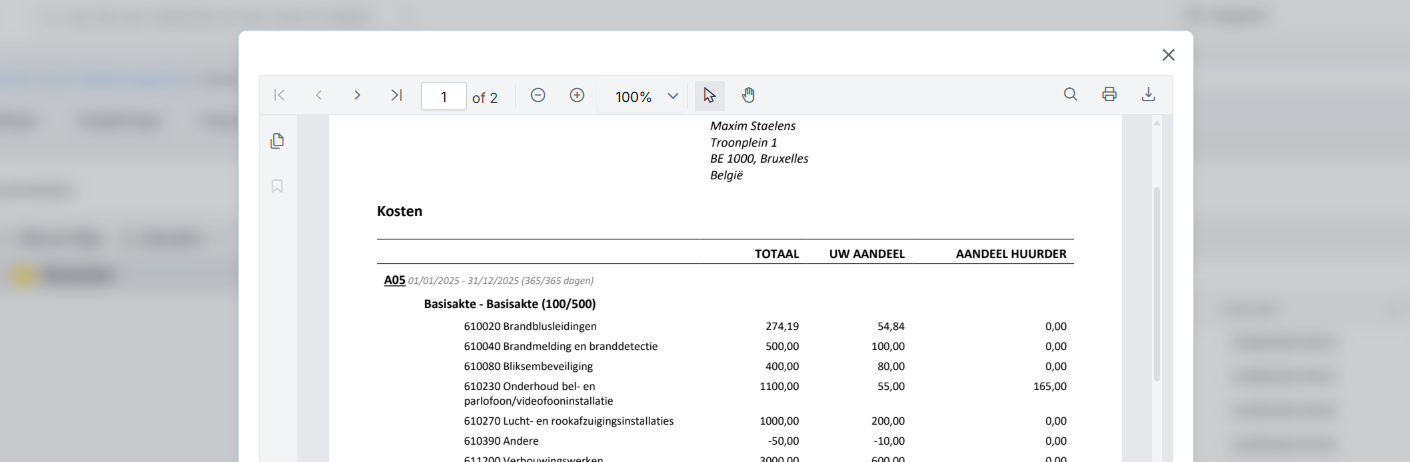The width and height of the screenshot is (1410, 462).
Task: Enable the hand pan tool
Action: click(748, 95)
